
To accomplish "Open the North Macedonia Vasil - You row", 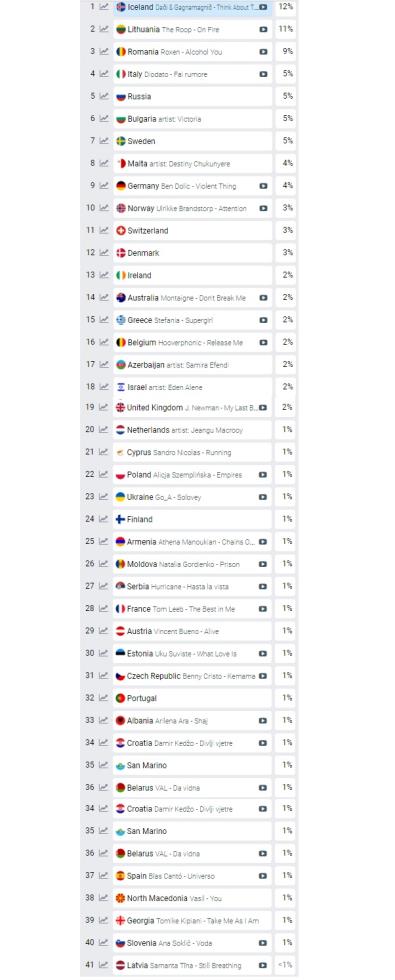I will pos(192,898).
